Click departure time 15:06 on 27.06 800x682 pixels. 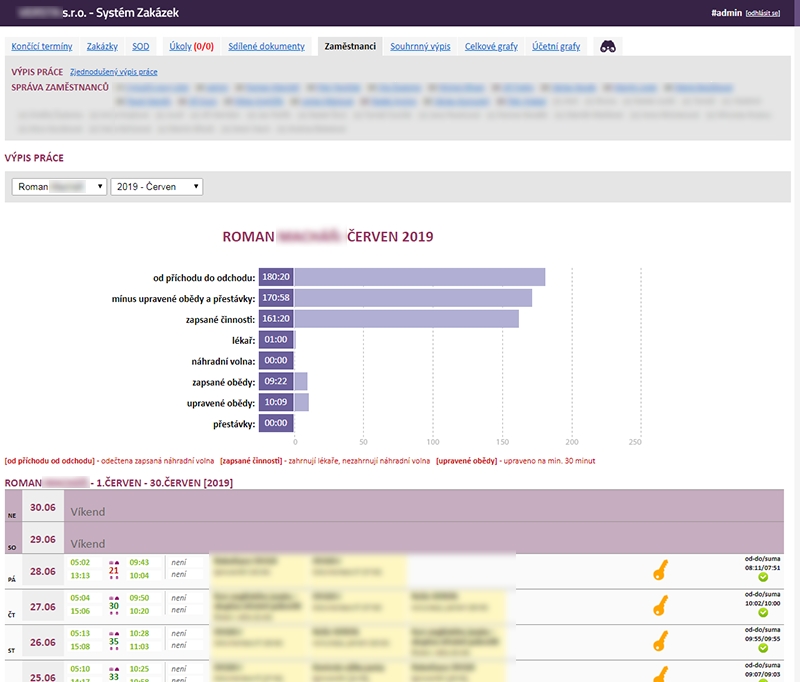coord(80,611)
